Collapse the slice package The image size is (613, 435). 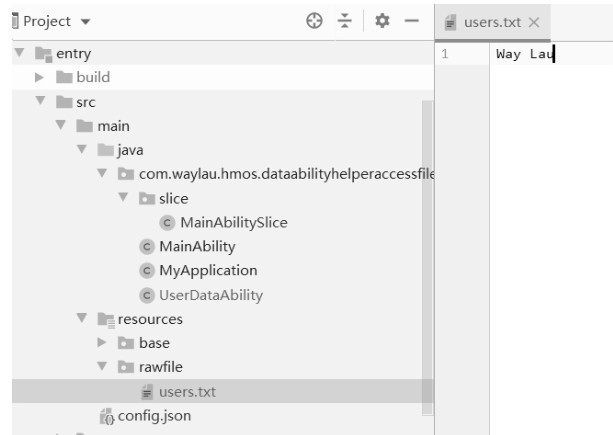pyautogui.click(x=123, y=198)
